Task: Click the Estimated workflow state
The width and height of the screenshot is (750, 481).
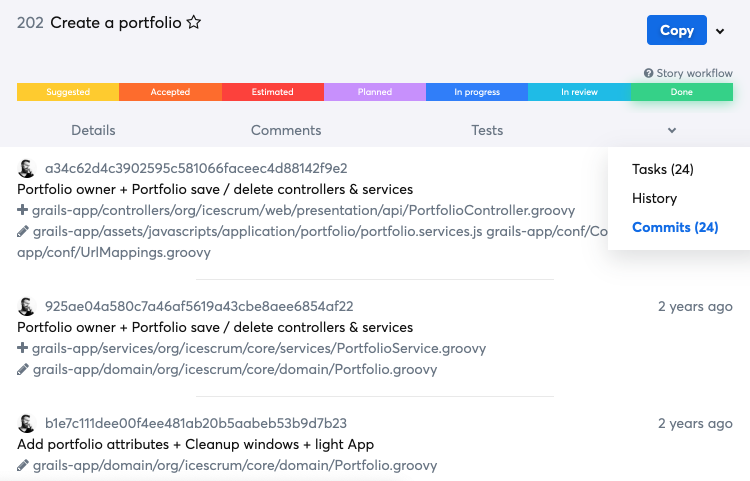Action: (273, 92)
